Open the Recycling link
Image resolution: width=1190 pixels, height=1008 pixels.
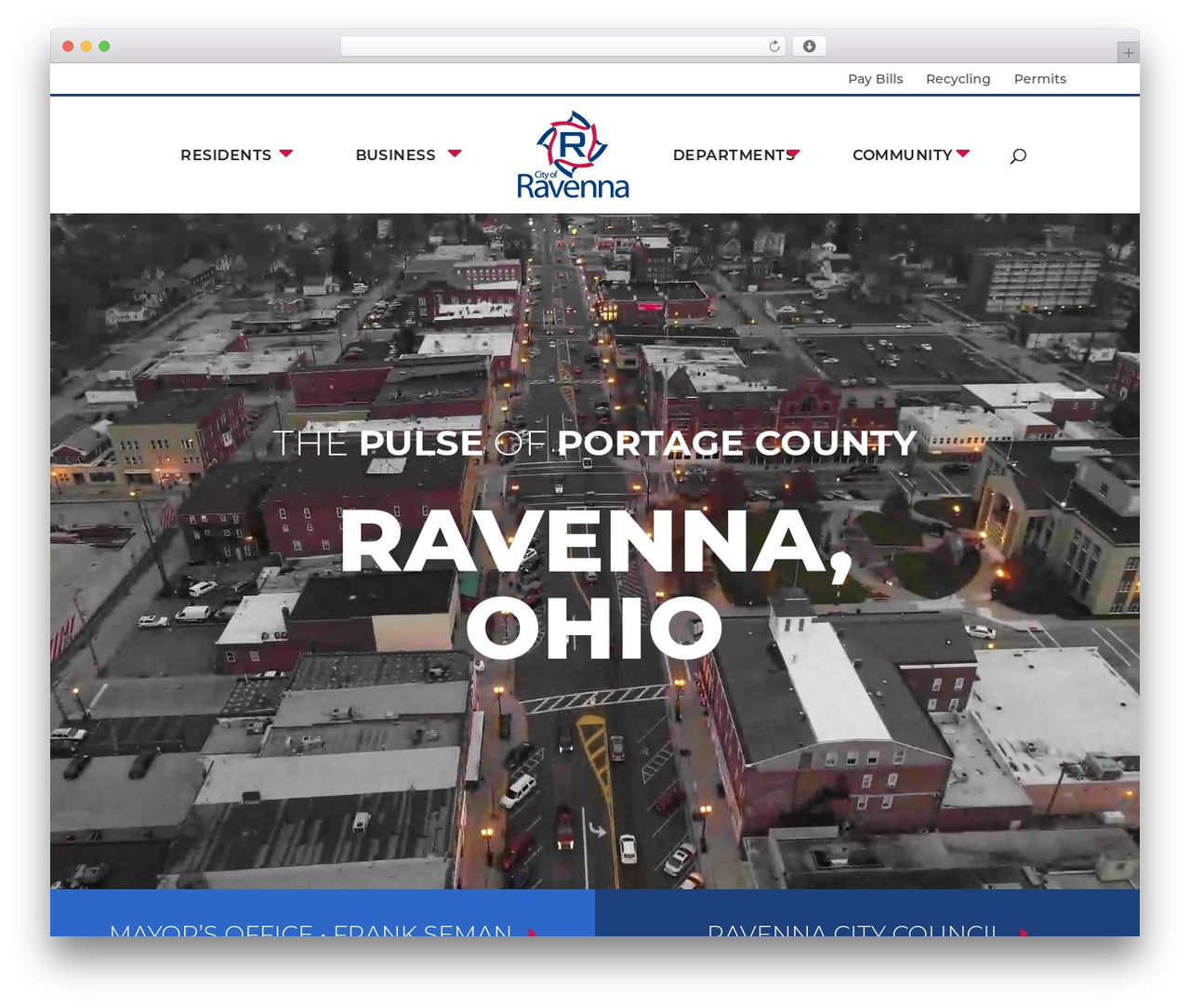click(959, 79)
